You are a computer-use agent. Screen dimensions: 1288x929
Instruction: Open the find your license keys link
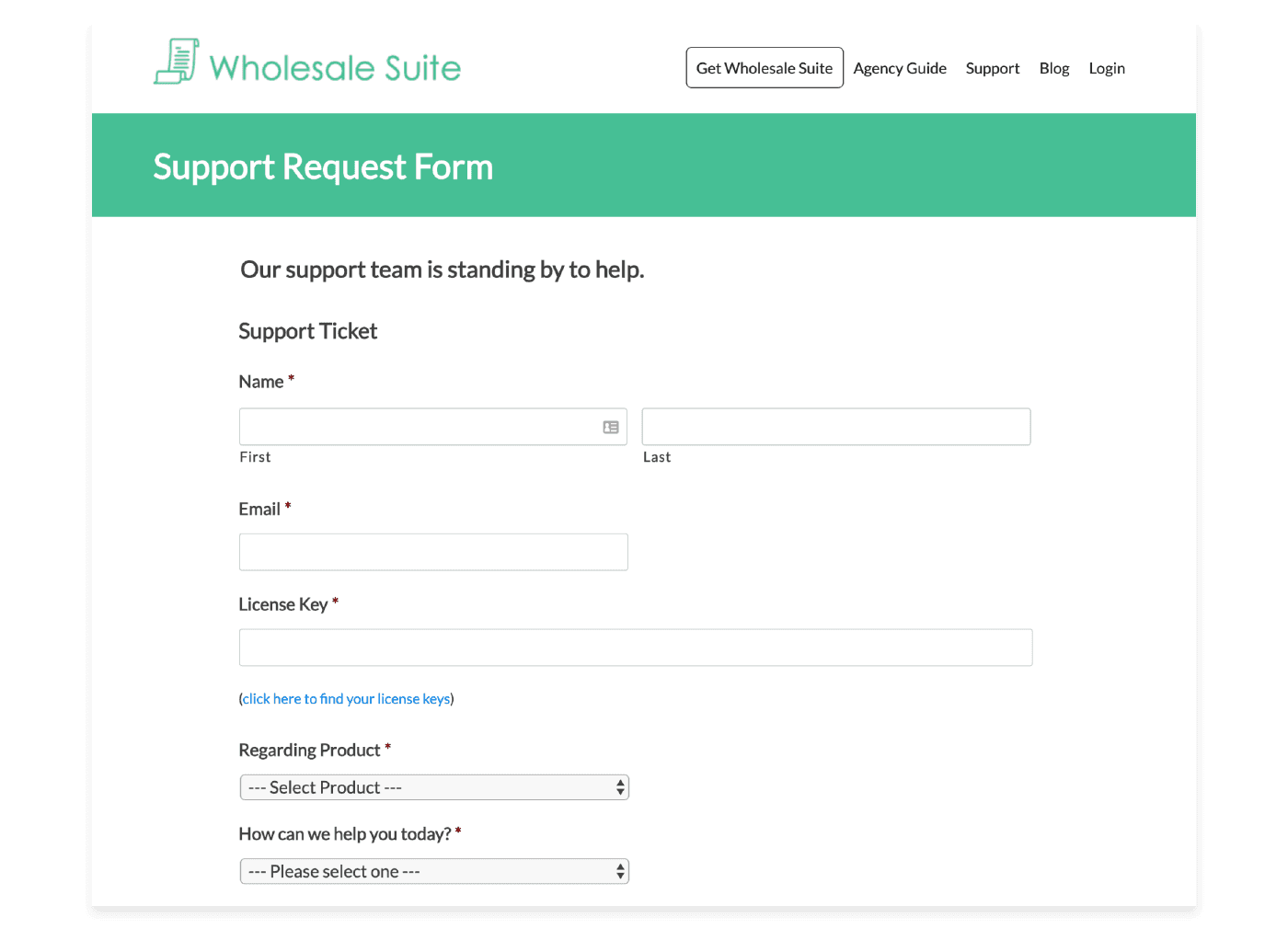[346, 699]
